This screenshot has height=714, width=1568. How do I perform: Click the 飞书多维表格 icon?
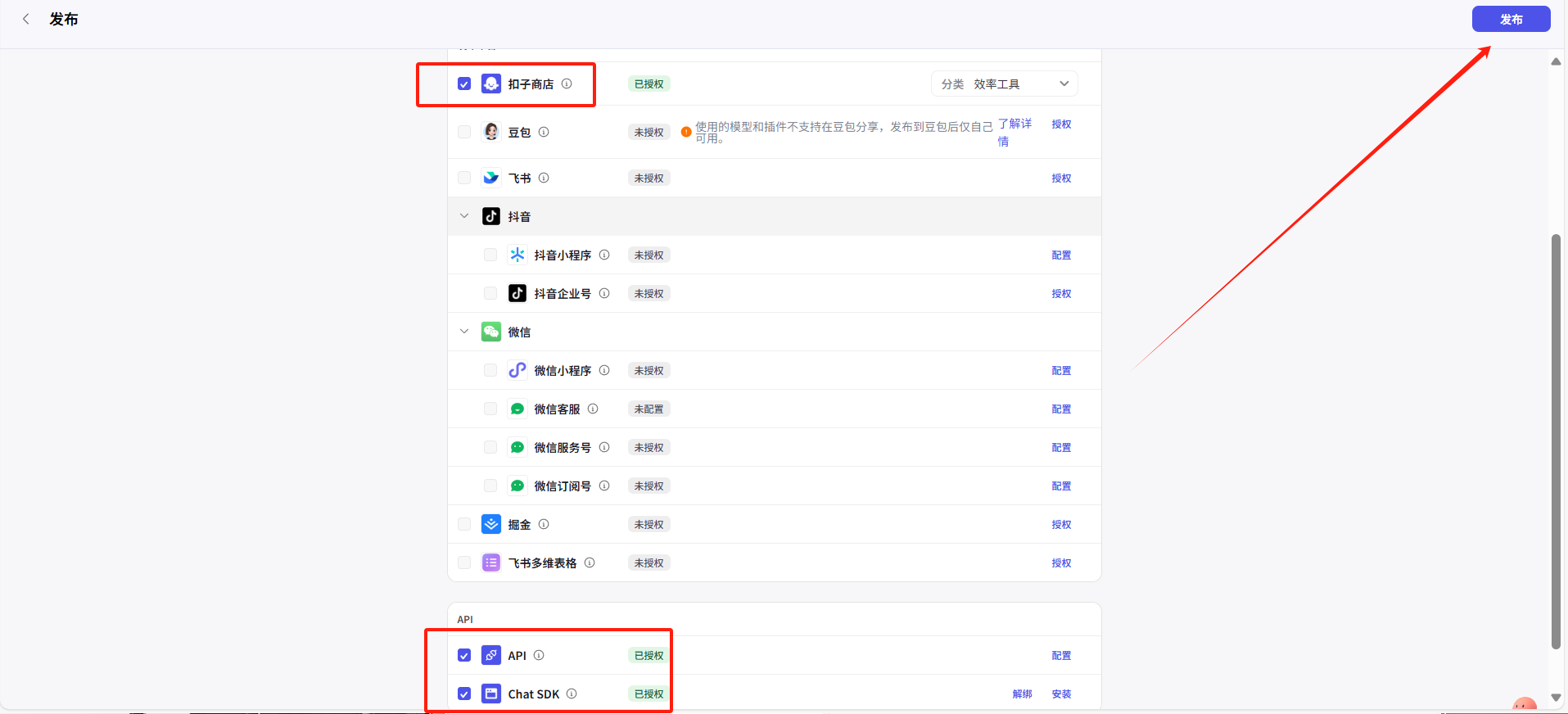pos(491,563)
